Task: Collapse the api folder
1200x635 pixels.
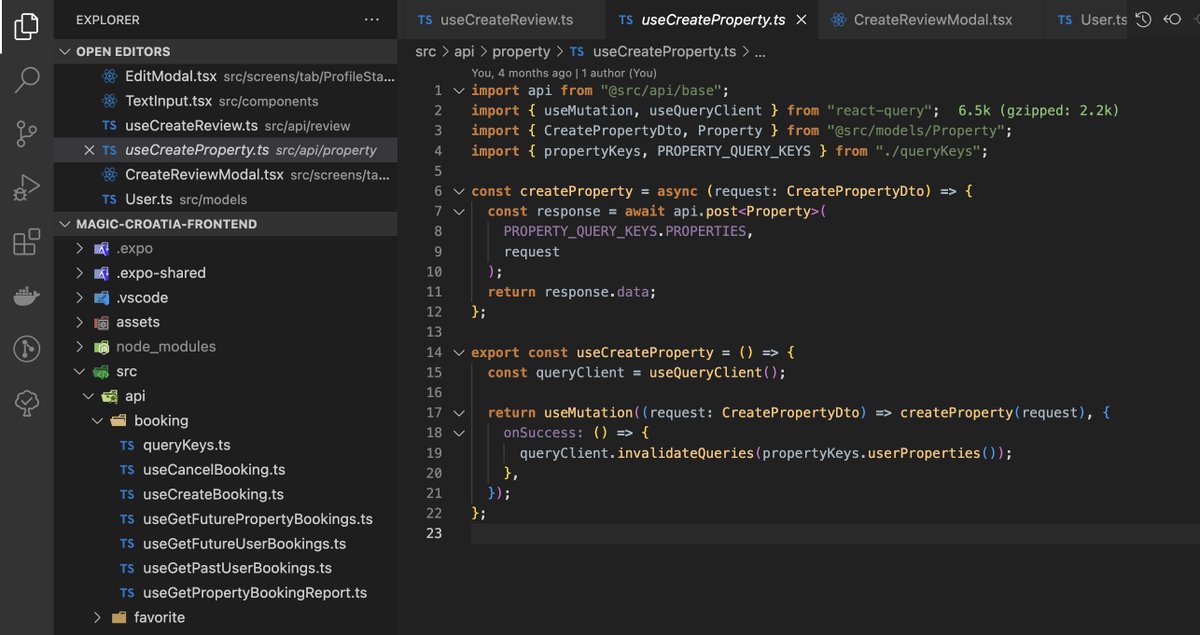Action: [89, 396]
